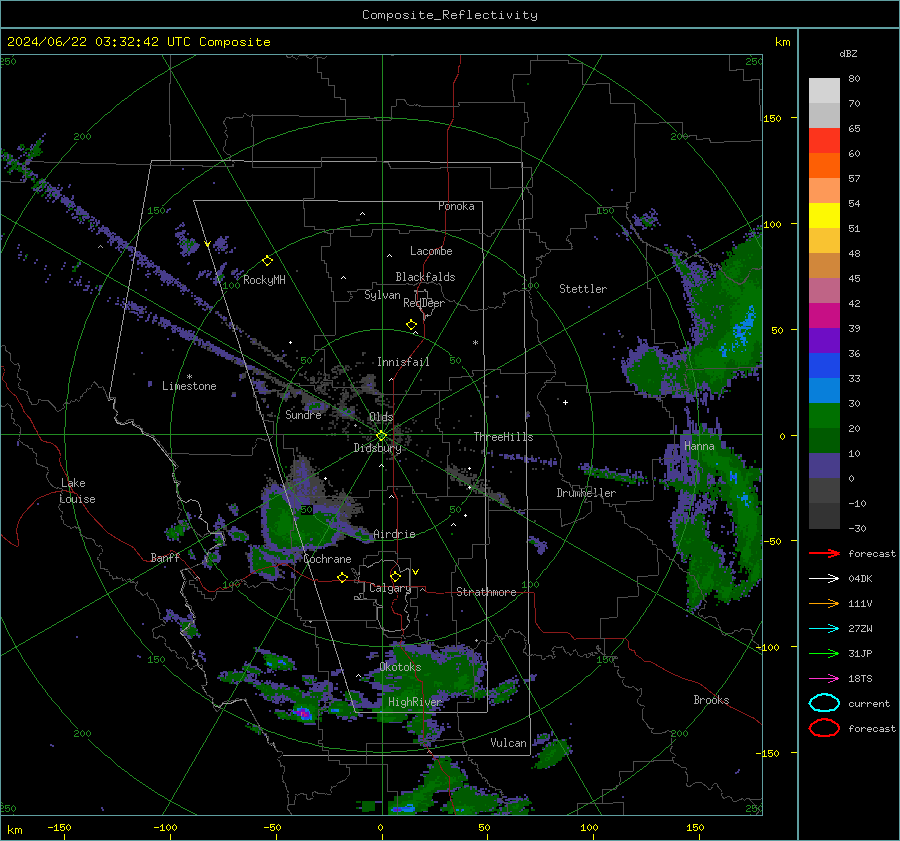Viewport: 900px width, 841px height.
Task: Click the Composite_Reflectivity title
Action: (450, 15)
